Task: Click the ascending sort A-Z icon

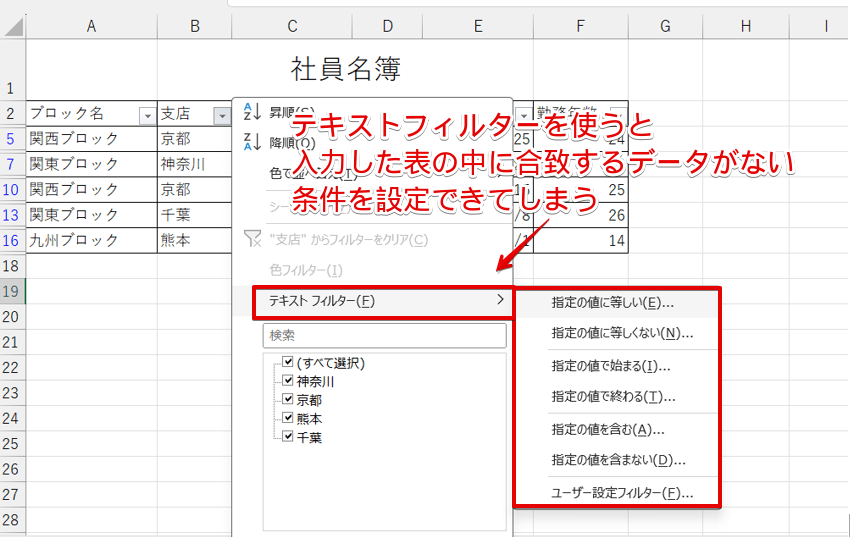Action: [252, 112]
